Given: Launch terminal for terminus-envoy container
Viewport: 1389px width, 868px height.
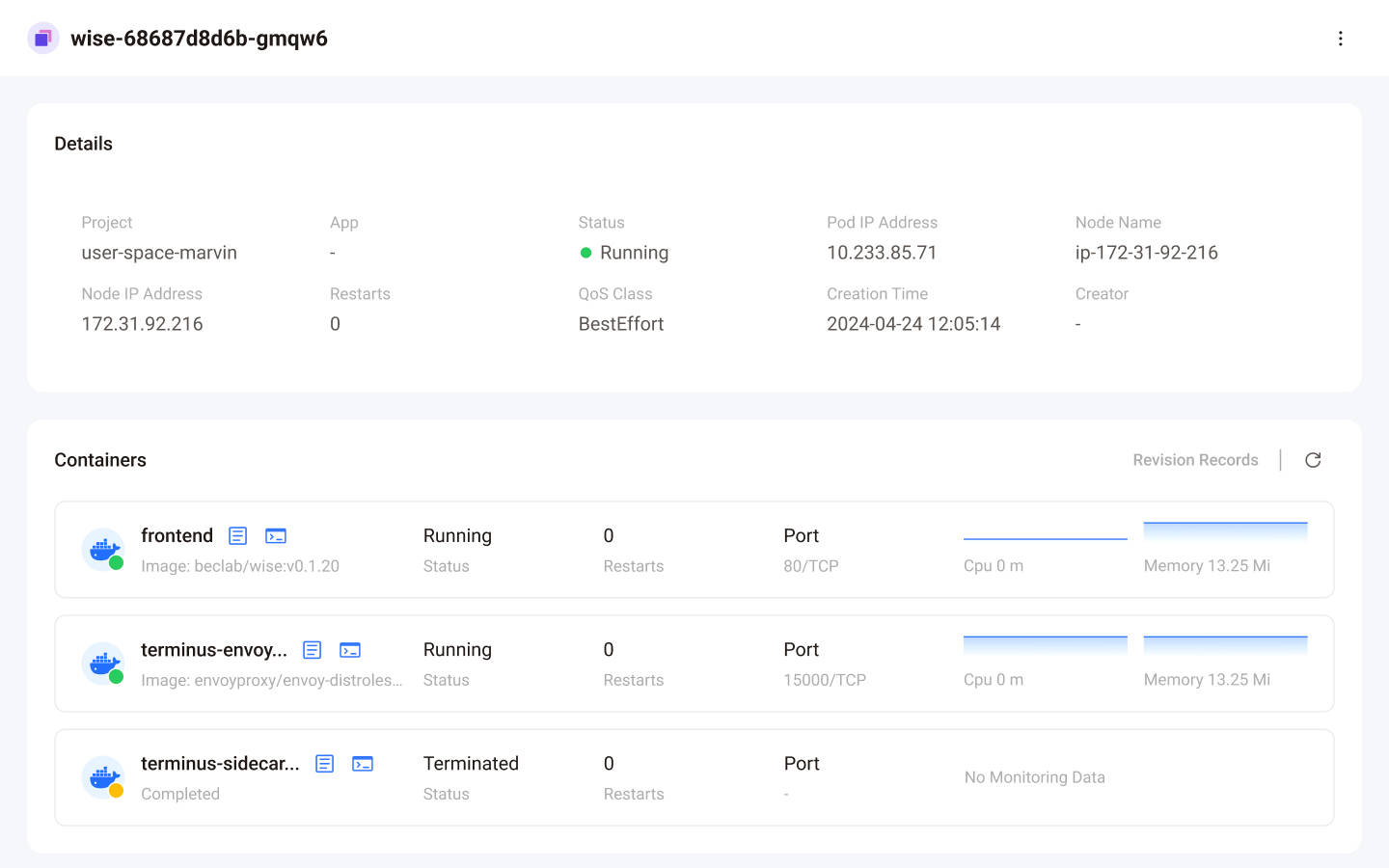Looking at the screenshot, I should point(350,650).
